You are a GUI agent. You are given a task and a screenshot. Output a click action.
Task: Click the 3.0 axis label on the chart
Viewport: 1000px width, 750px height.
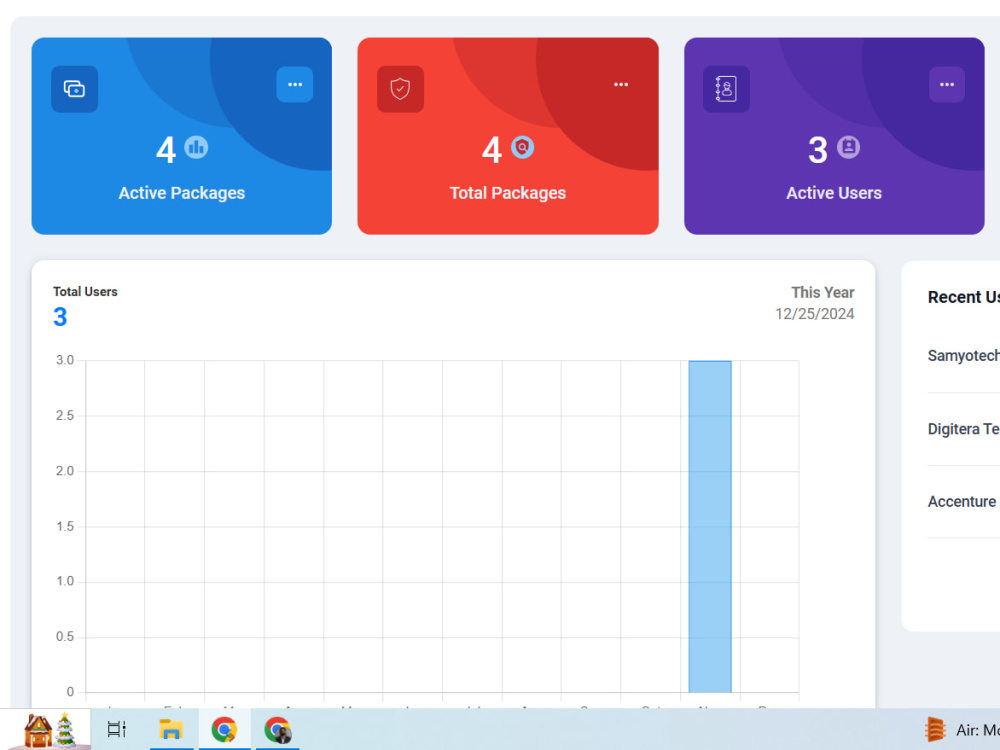point(65,360)
